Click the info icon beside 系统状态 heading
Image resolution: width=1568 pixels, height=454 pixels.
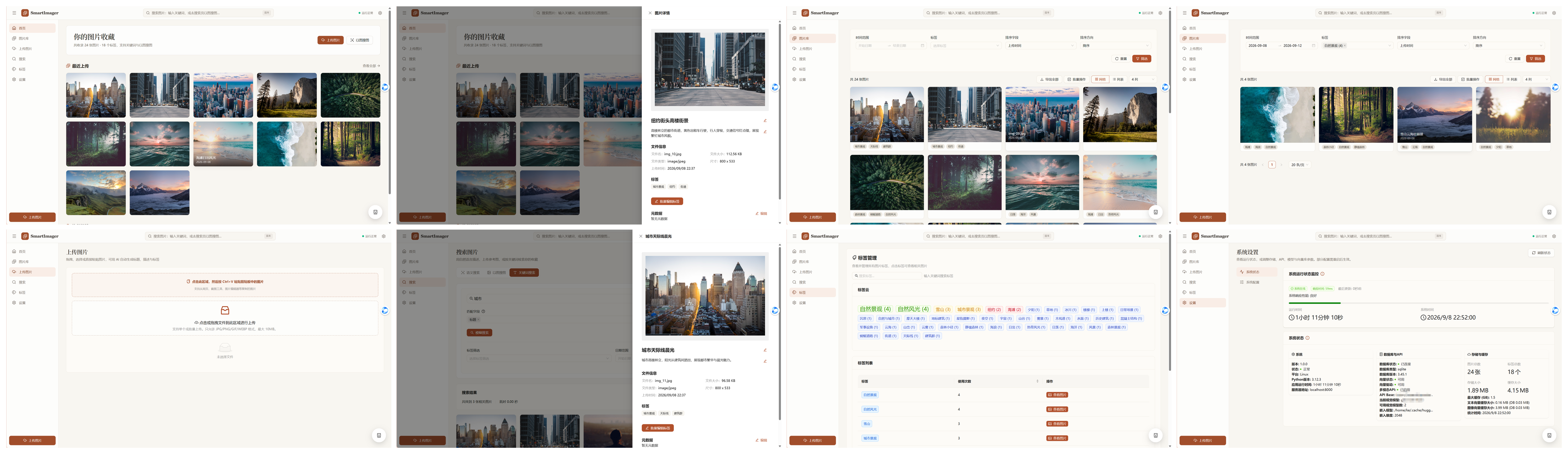point(1307,338)
